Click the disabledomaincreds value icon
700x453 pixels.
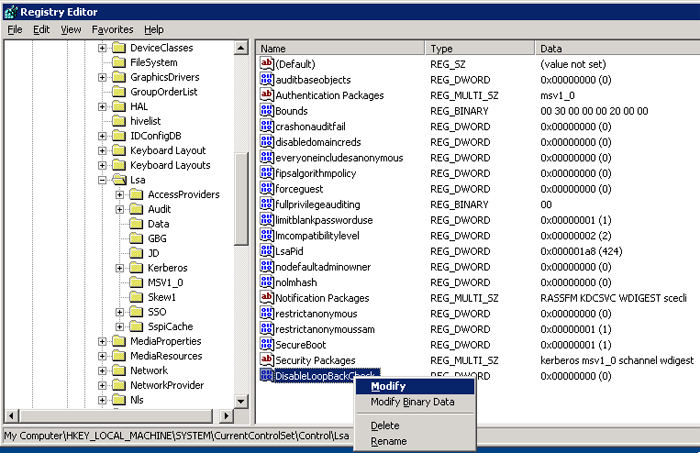pyautogui.click(x=267, y=142)
